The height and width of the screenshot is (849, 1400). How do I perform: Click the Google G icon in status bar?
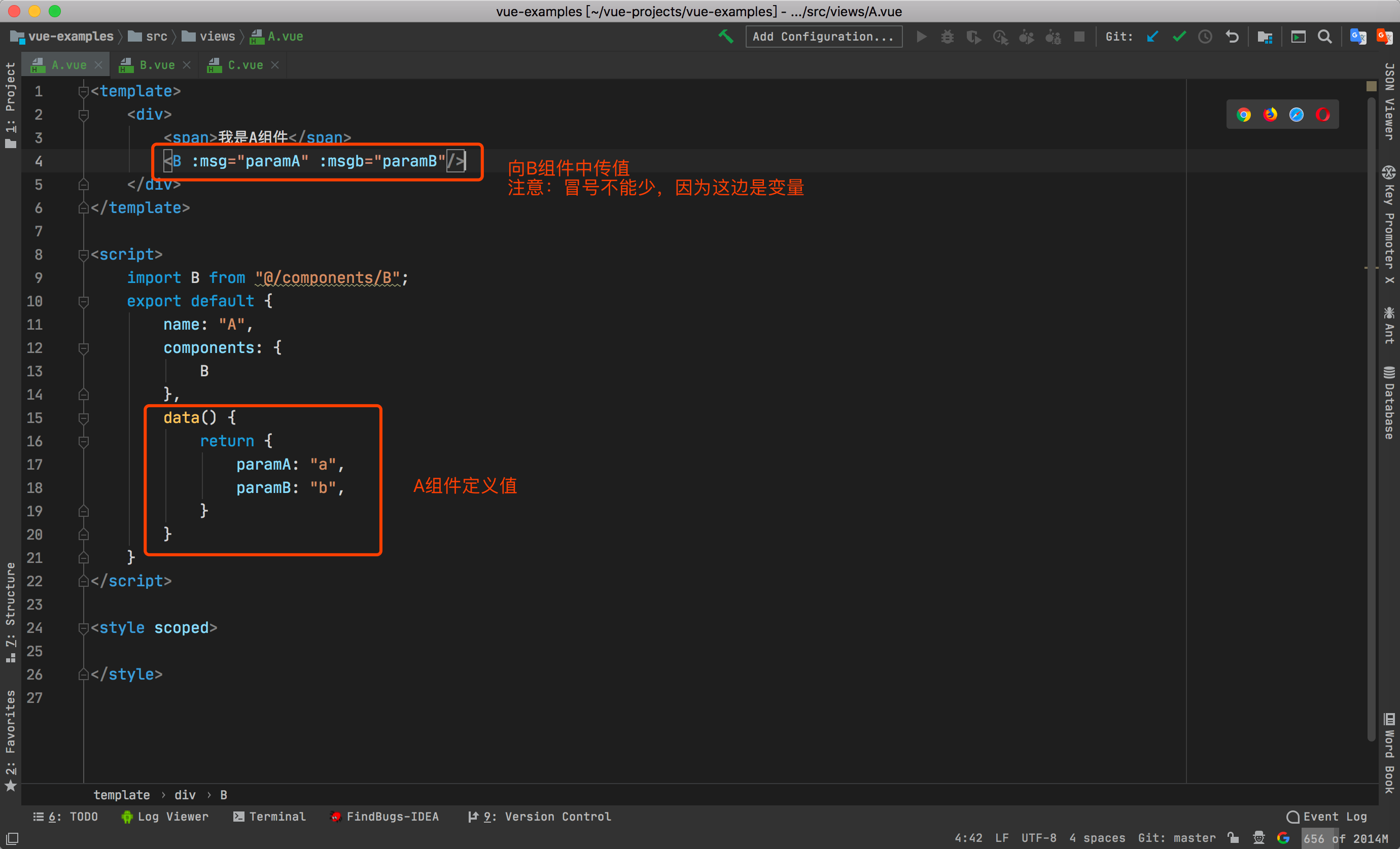(1283, 838)
